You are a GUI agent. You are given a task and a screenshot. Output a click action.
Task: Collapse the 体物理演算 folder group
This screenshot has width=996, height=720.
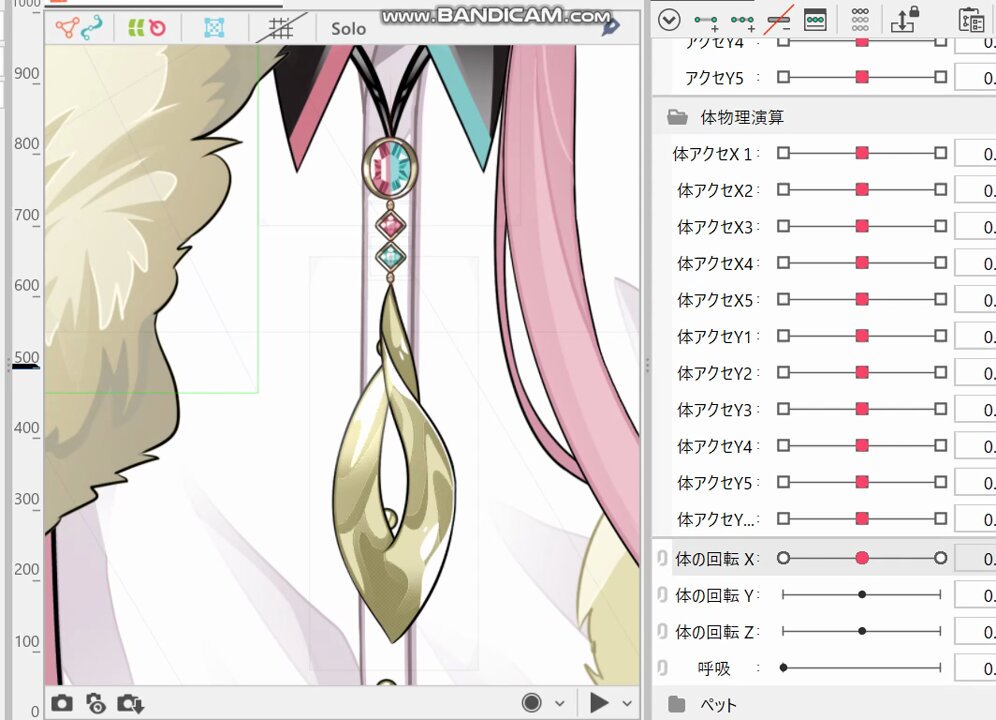[677, 117]
